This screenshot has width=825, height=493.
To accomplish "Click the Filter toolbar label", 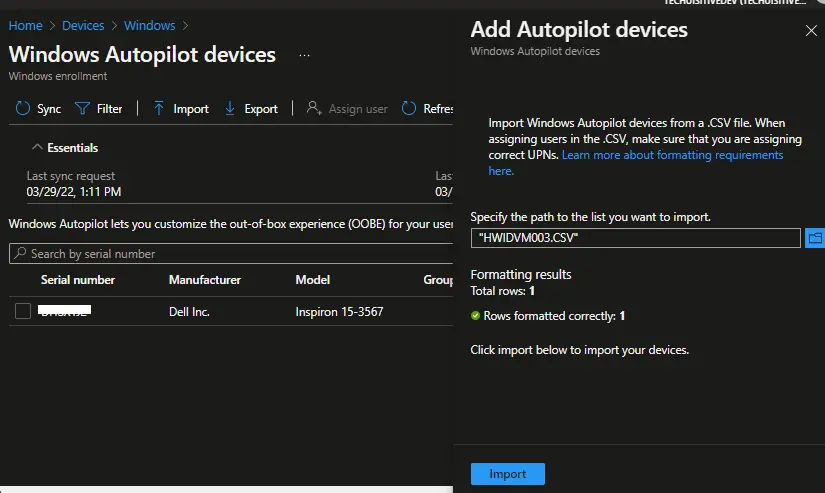I will pos(109,109).
